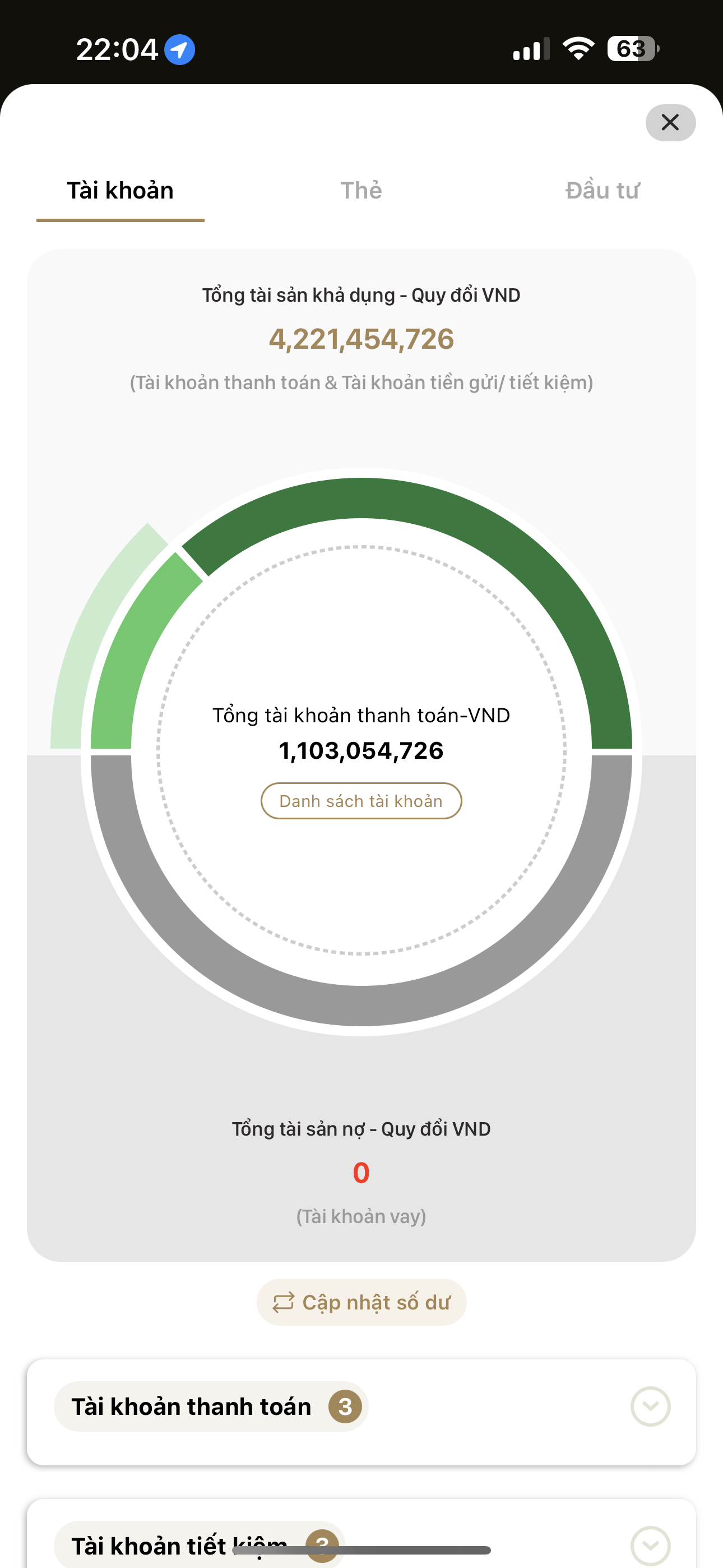Close the account overview sheet

(x=670, y=123)
